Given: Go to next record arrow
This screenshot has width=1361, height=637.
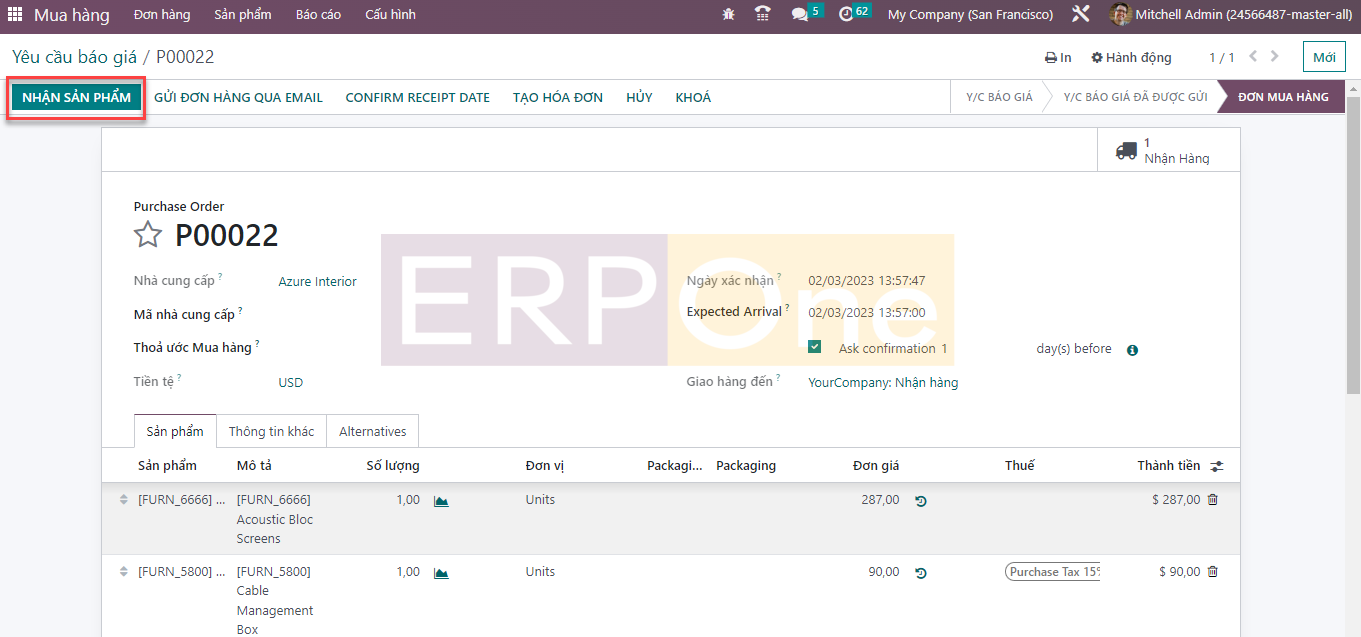Looking at the screenshot, I should pos(1276,57).
